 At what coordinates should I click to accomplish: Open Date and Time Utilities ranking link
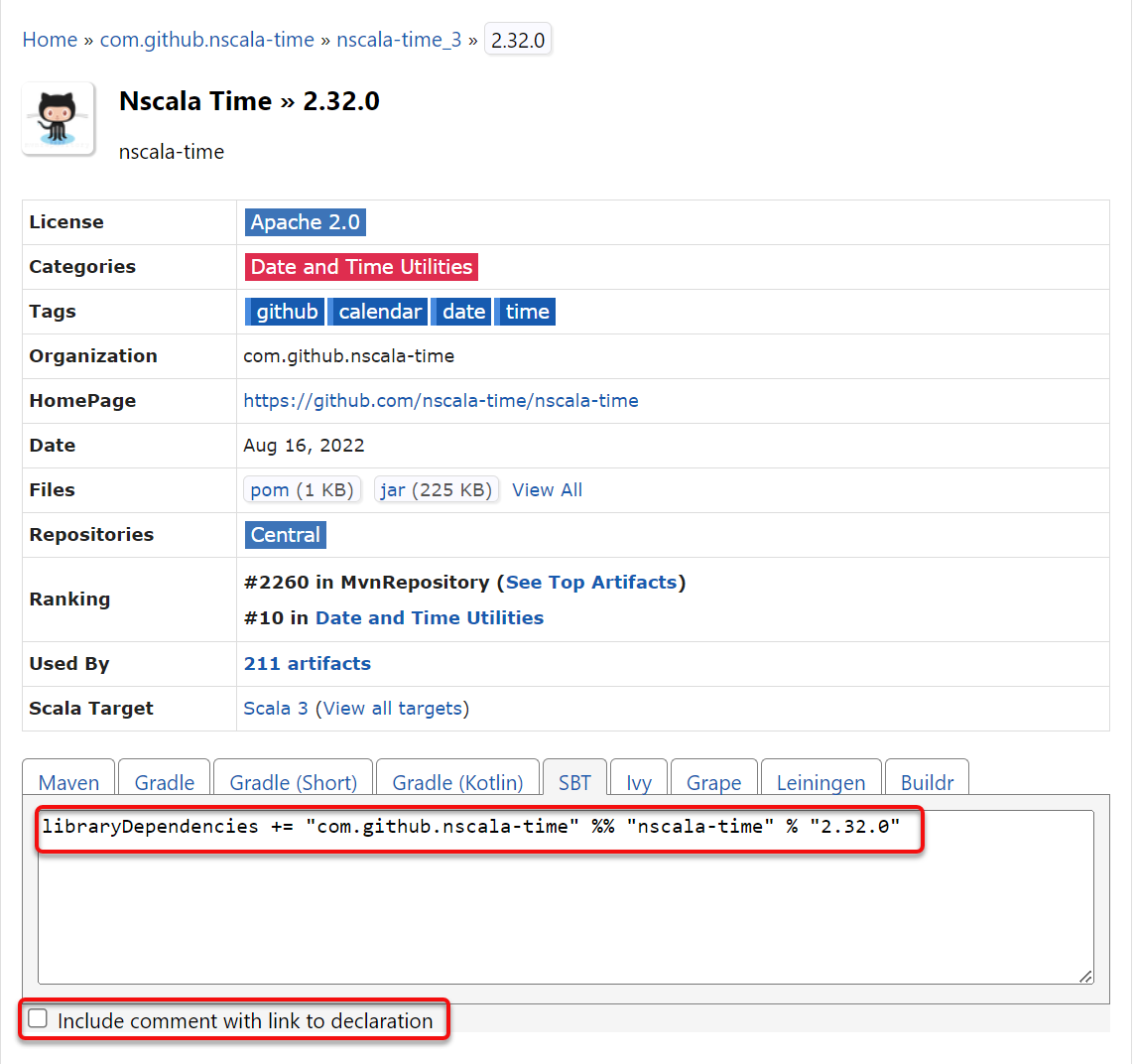pos(430,617)
